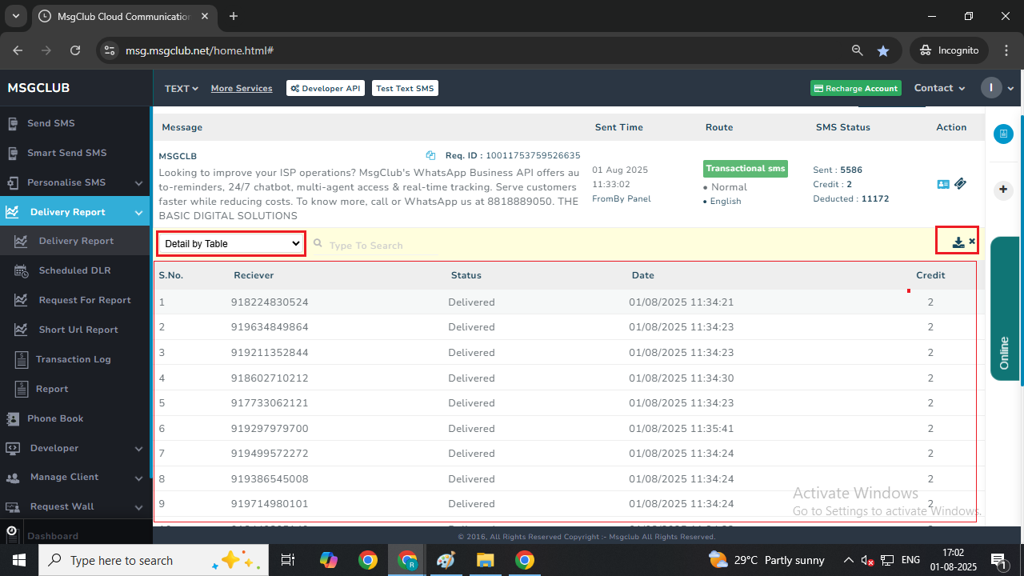Image resolution: width=1024 pixels, height=576 pixels.
Task: Click the address bar URL
Action: click(x=199, y=50)
